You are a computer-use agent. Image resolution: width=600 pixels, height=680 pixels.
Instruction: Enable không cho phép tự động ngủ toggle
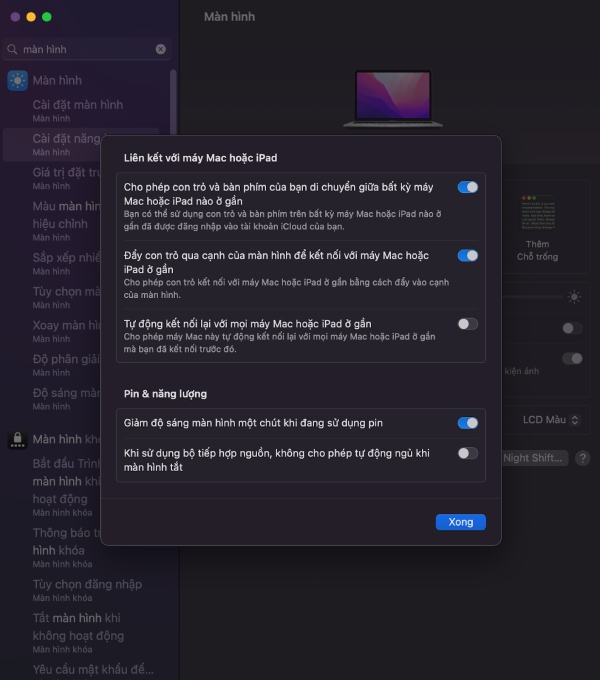pyautogui.click(x=468, y=453)
